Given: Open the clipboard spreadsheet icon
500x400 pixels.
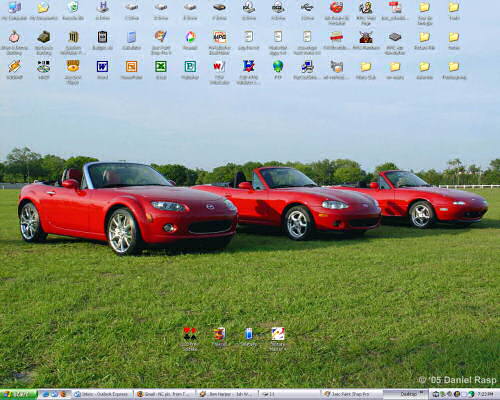Looking at the screenshot, I should [102, 40].
